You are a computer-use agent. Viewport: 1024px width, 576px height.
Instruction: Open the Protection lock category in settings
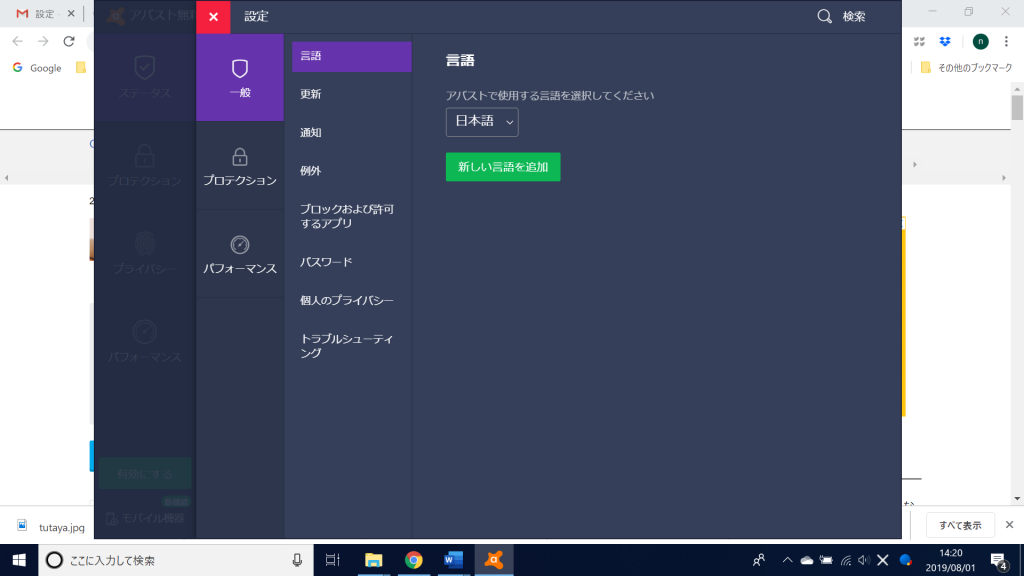click(240, 166)
